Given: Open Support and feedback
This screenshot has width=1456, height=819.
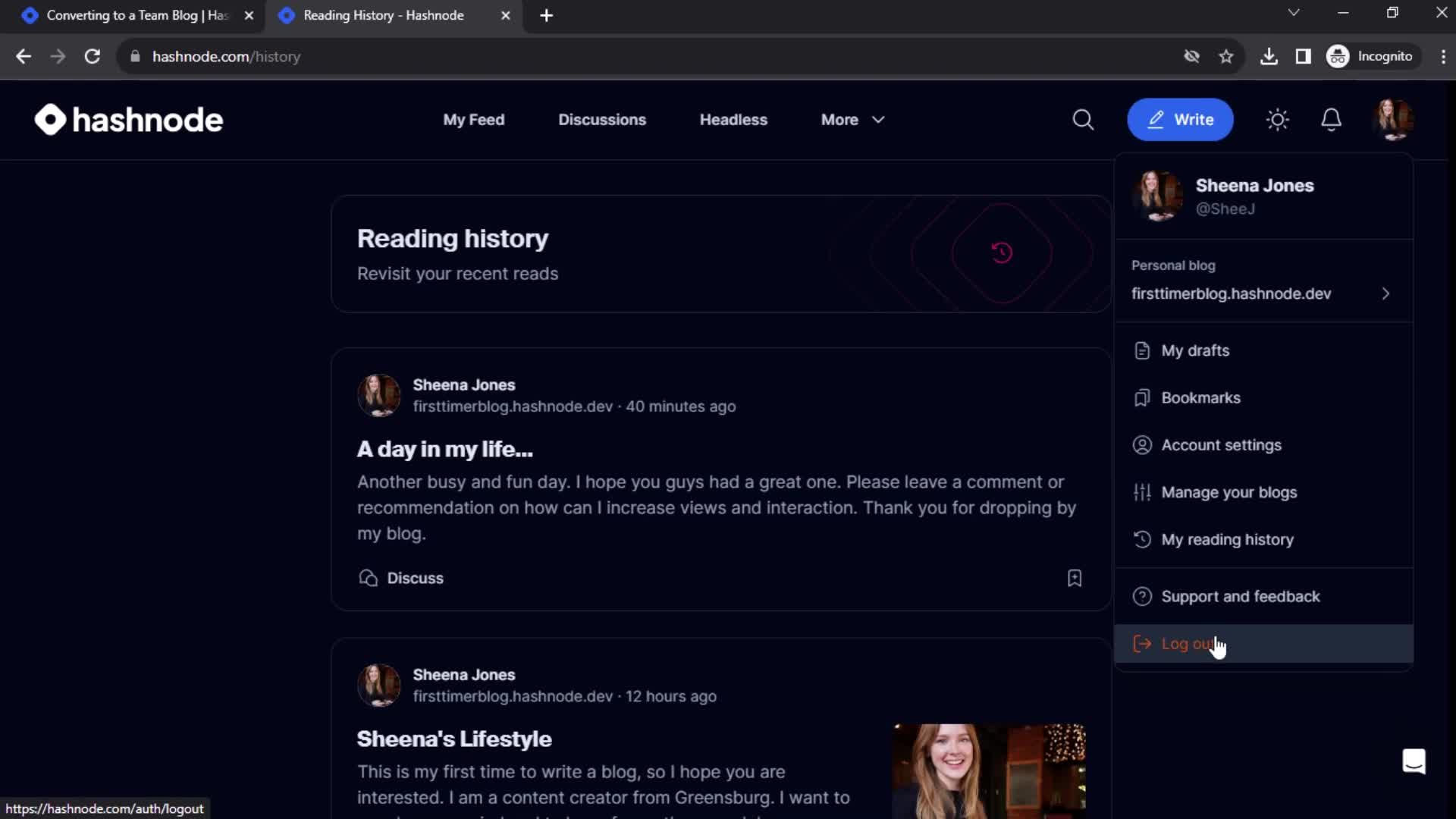Looking at the screenshot, I should click(1263, 597).
